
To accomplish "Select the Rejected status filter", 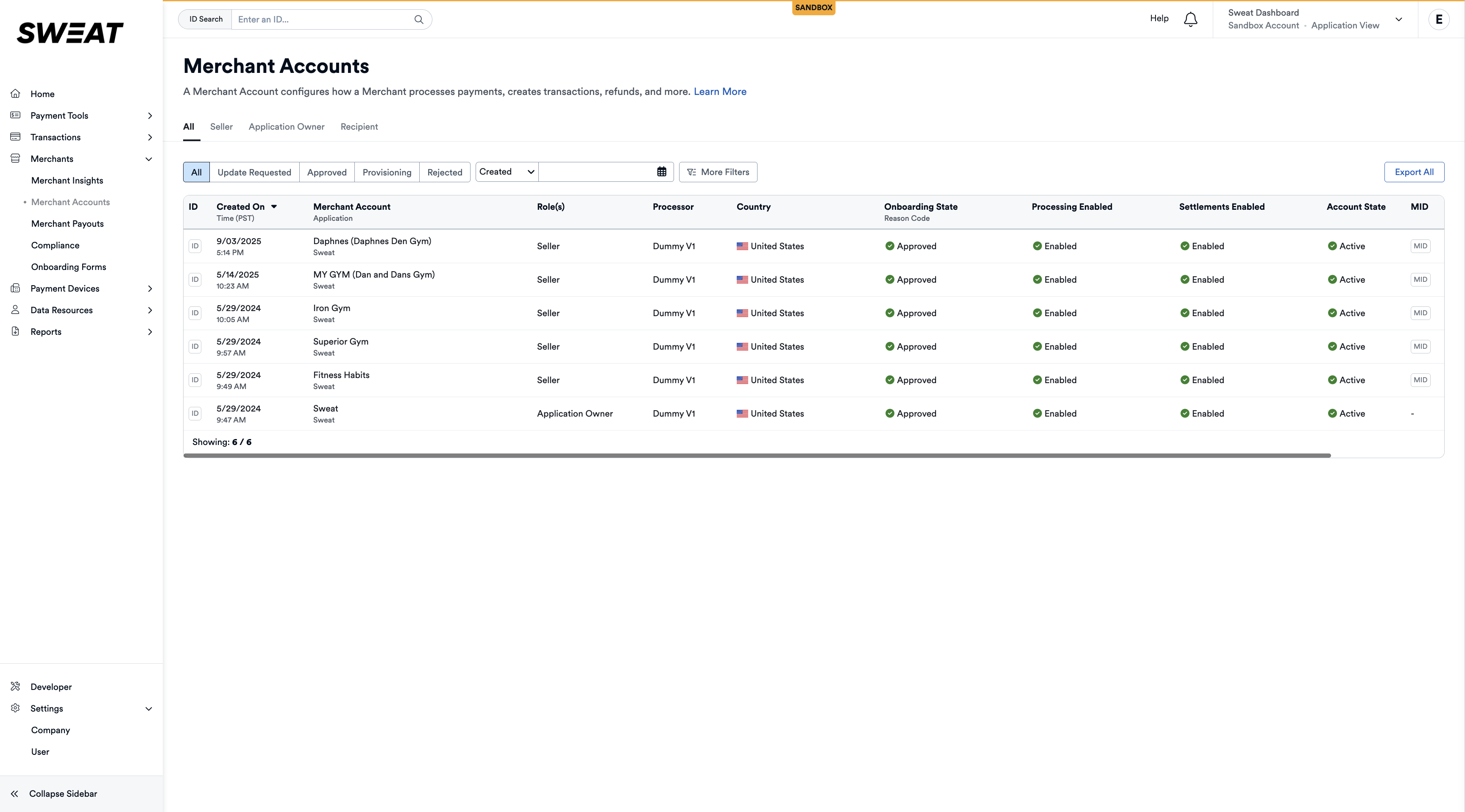I will click(x=444, y=172).
